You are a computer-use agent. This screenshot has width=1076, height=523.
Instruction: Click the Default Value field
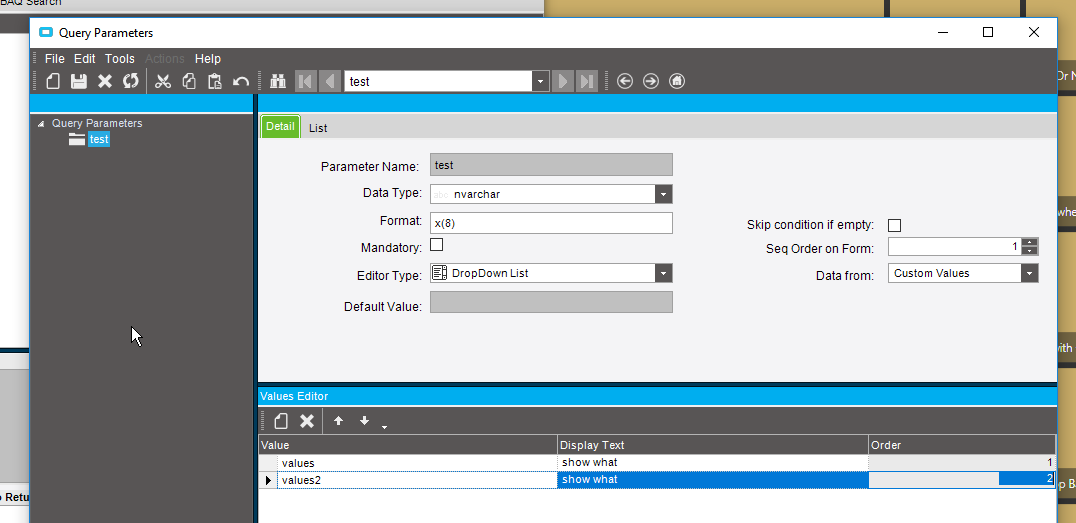click(551, 302)
